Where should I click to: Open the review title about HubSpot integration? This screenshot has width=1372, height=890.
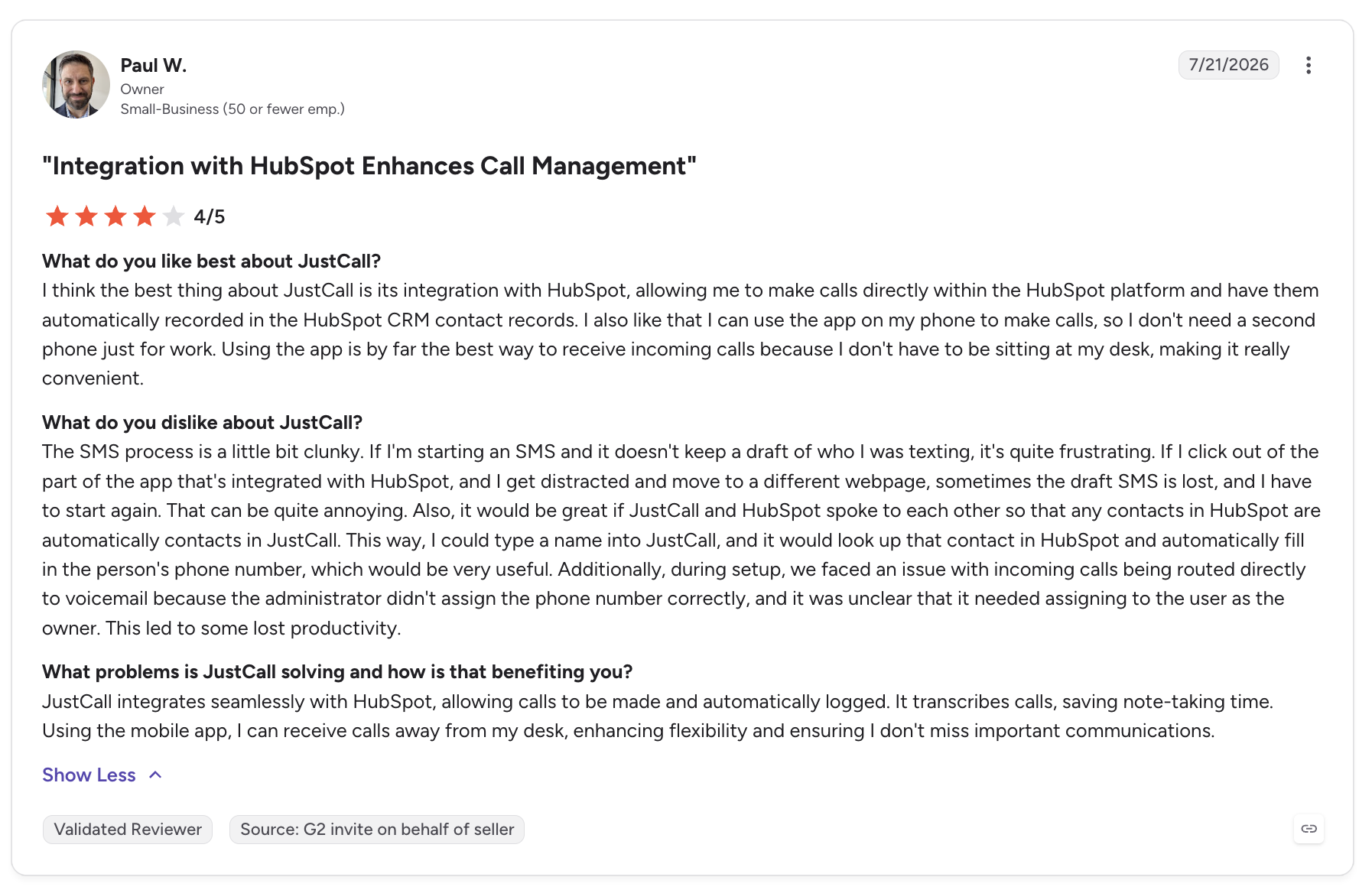pos(369,166)
